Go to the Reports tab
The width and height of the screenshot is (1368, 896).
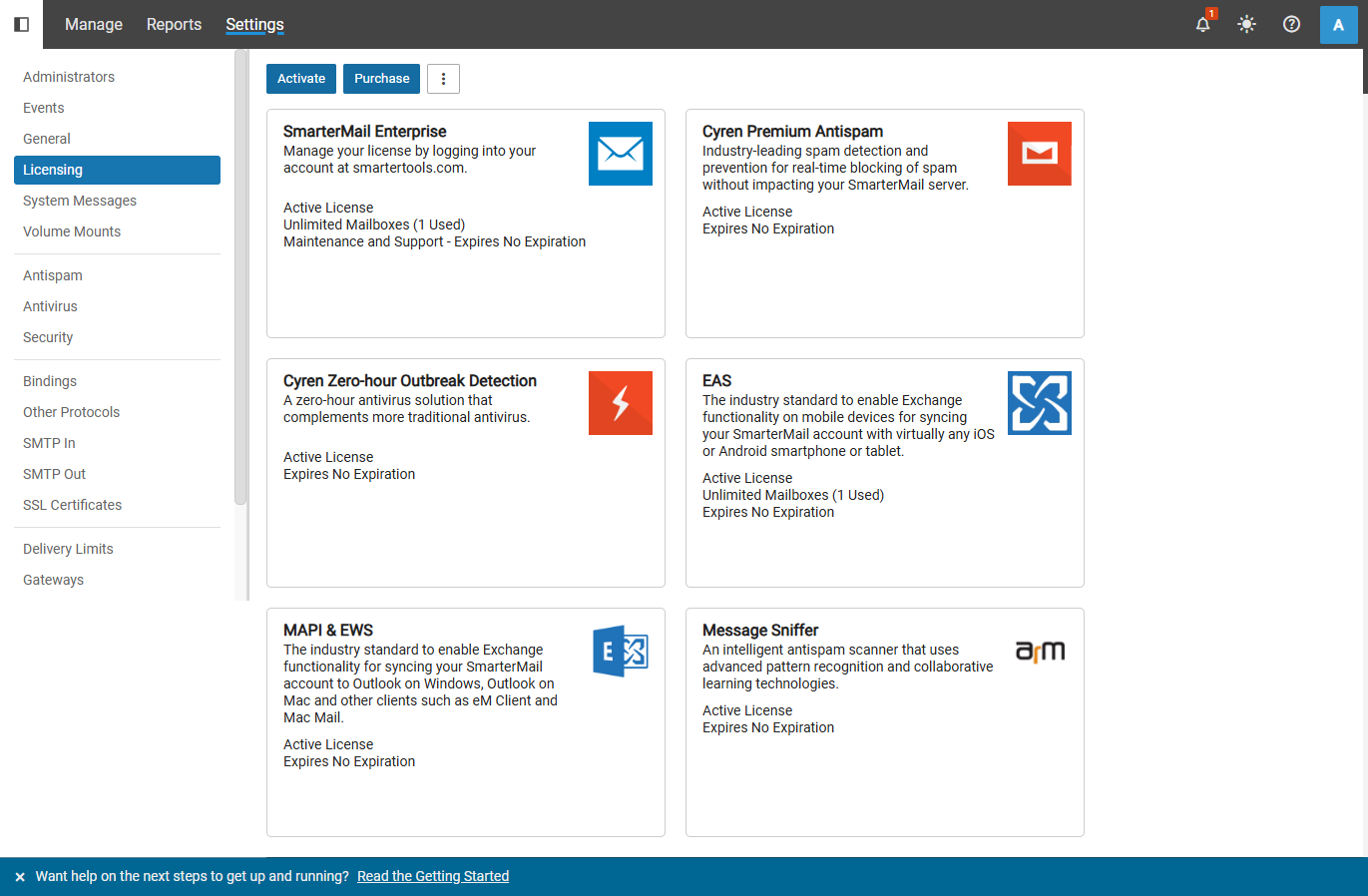click(x=174, y=24)
